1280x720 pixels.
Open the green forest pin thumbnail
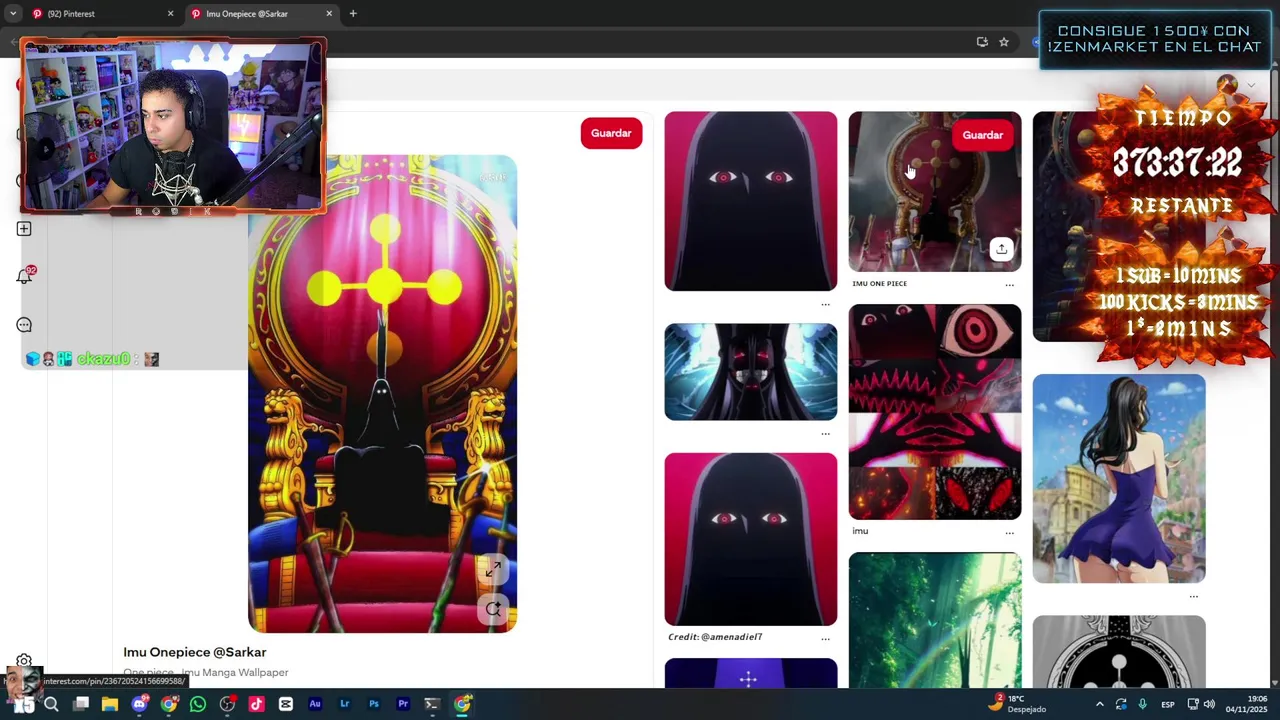(935, 620)
